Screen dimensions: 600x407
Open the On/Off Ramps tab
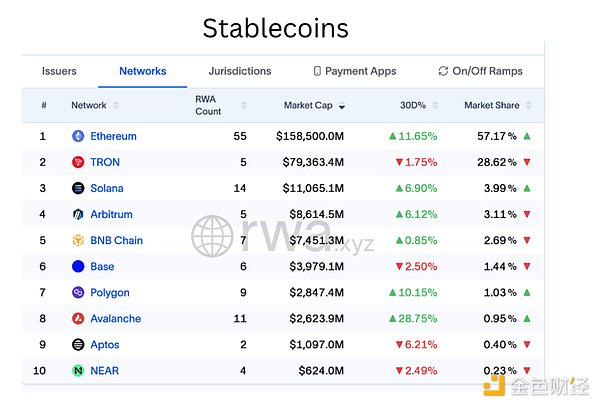(480, 72)
